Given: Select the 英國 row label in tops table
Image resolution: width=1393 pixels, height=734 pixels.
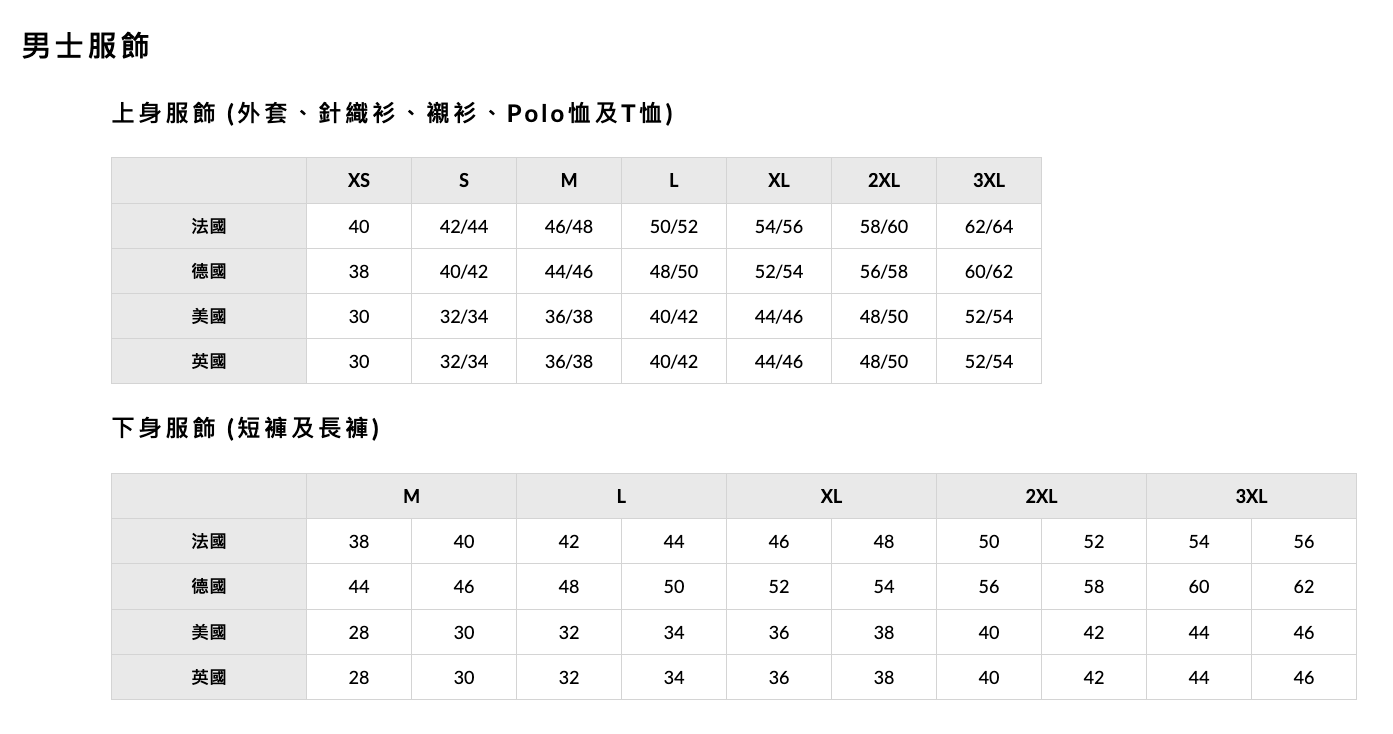Looking at the screenshot, I should click(209, 361).
